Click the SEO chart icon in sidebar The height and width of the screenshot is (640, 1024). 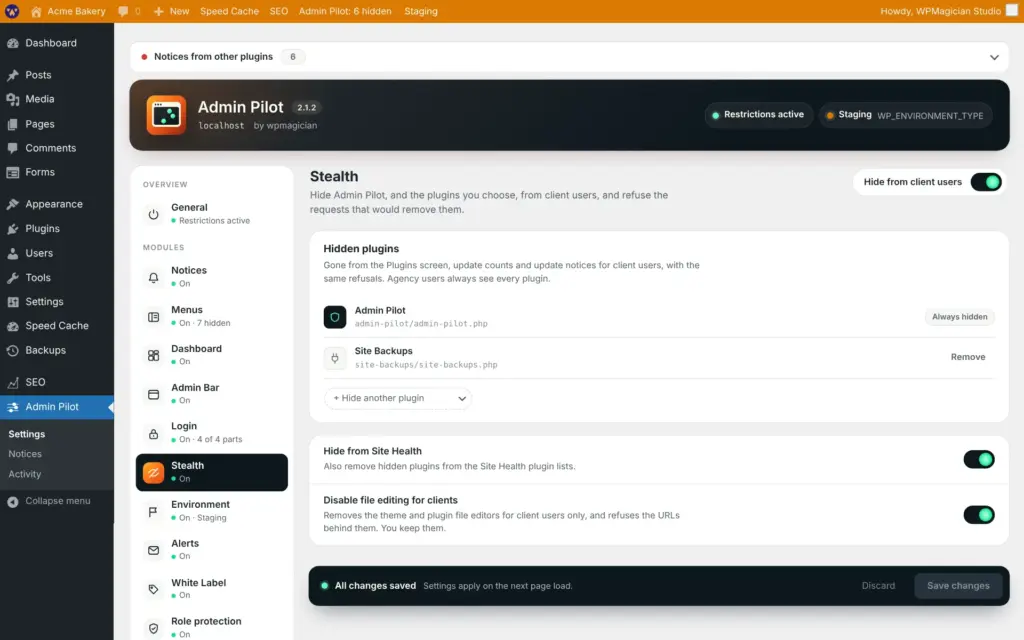pos(13,383)
